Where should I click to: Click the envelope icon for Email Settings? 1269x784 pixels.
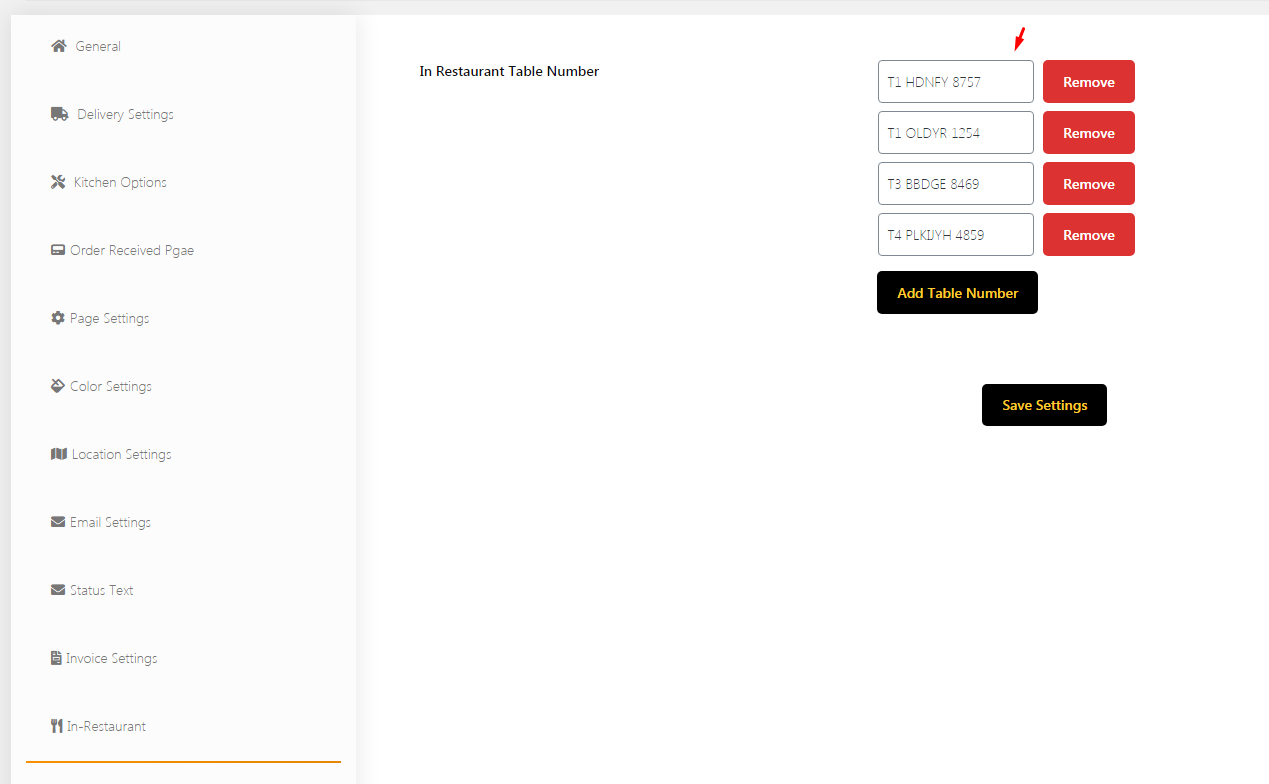58,522
